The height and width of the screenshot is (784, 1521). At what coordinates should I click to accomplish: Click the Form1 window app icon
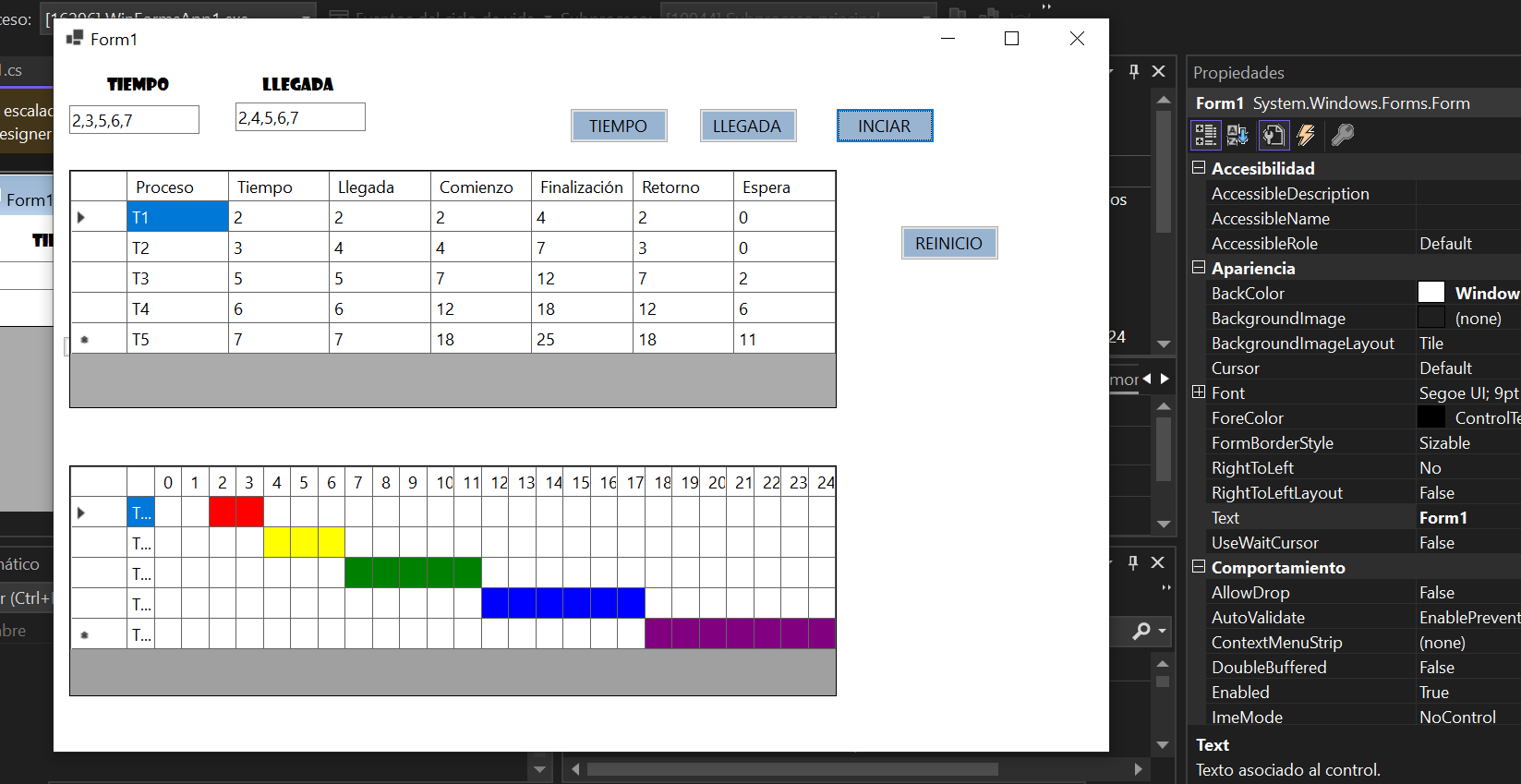pyautogui.click(x=75, y=38)
